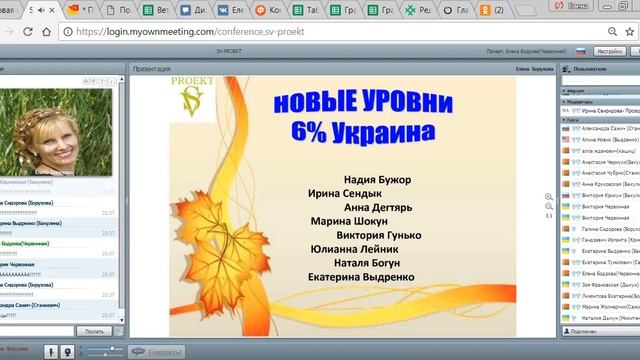
Task: Select user Галина Сидорова in list
Action: click(x=601, y=229)
